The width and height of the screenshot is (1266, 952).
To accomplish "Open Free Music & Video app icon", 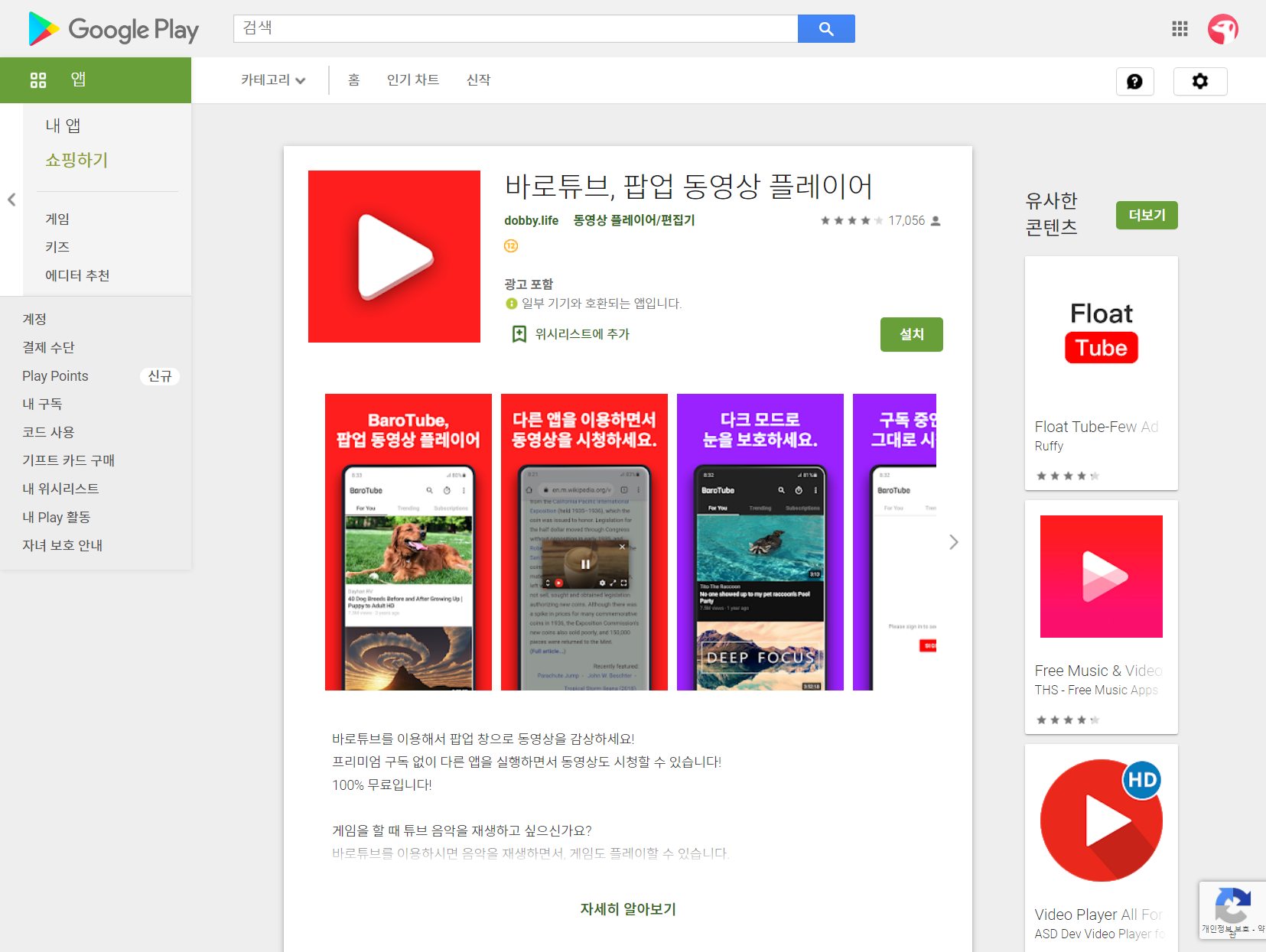I will pos(1102,577).
